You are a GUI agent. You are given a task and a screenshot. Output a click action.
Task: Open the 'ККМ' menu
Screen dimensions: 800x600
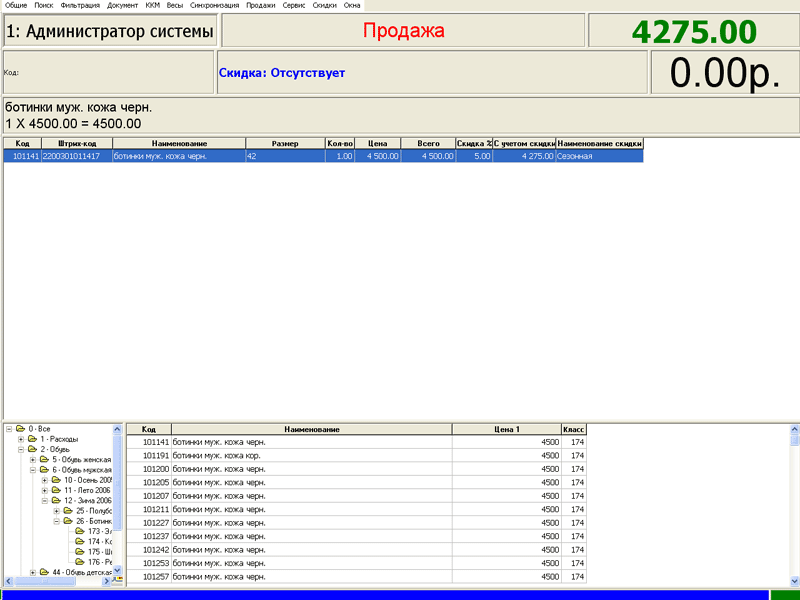click(x=152, y=5)
